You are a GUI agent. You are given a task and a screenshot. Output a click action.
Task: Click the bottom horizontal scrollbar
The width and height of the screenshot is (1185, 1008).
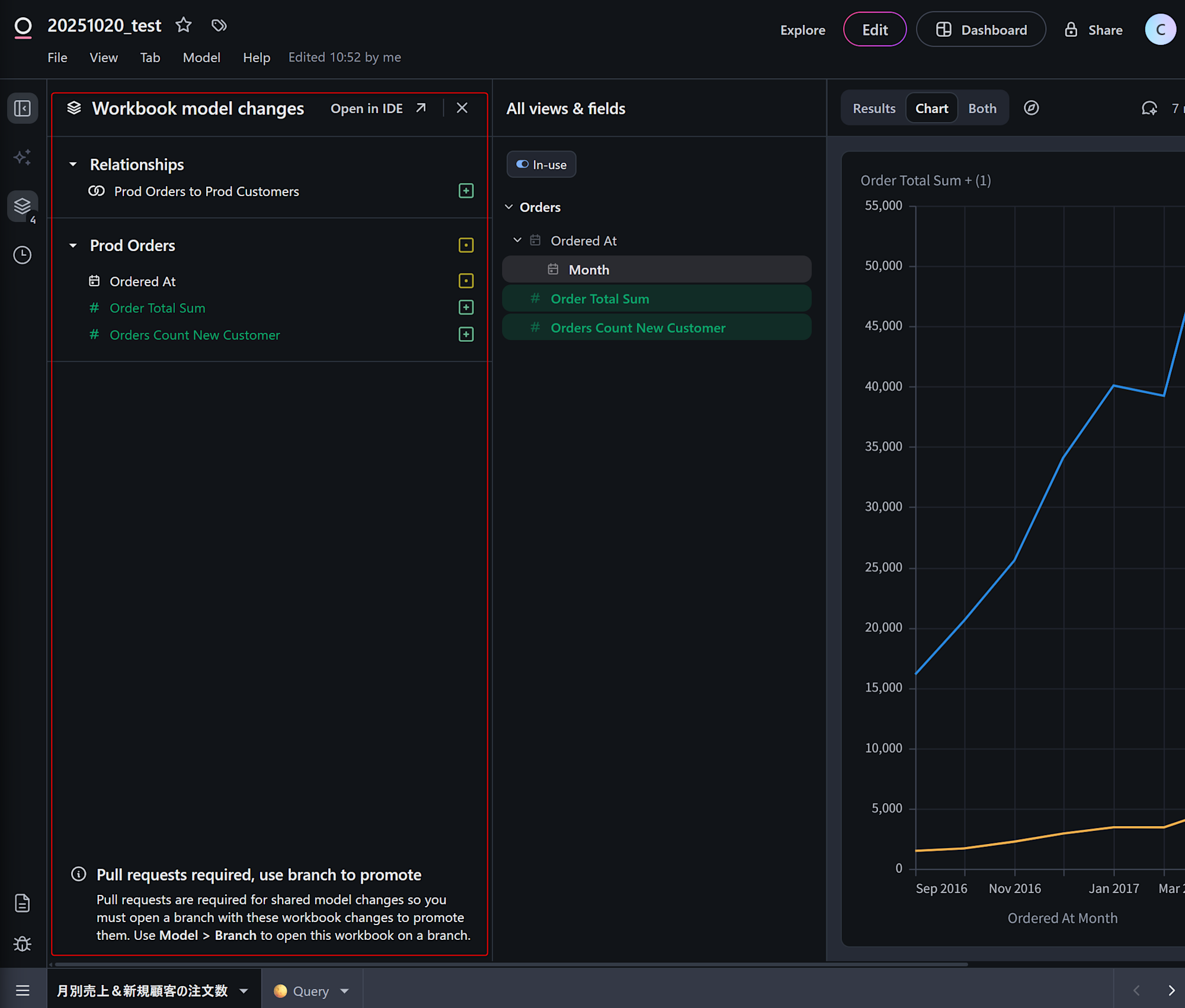510,964
